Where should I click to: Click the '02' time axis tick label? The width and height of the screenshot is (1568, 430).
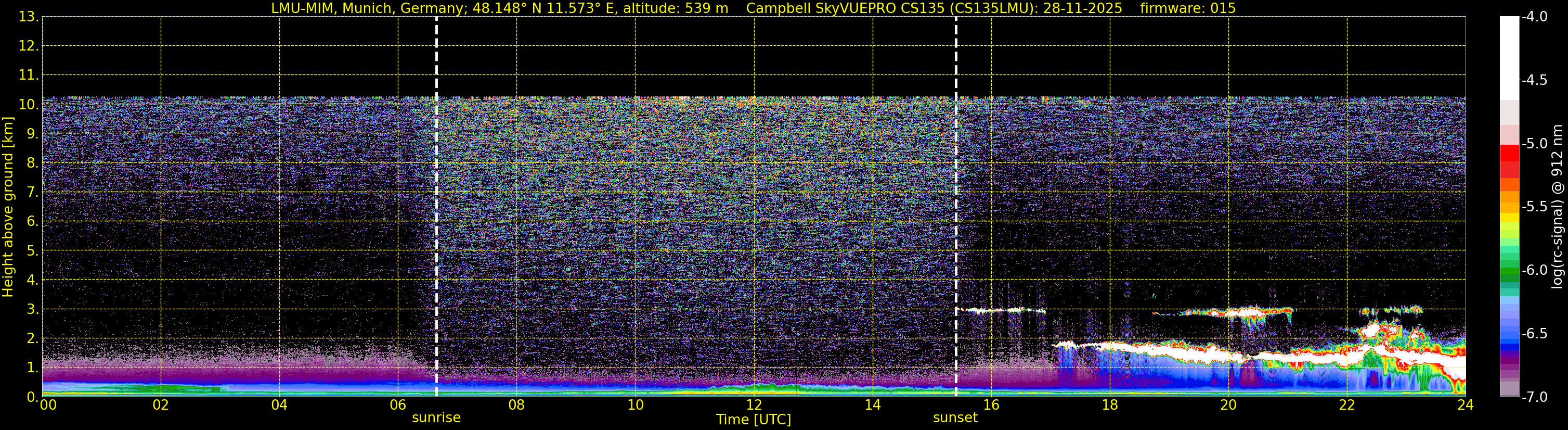click(160, 405)
